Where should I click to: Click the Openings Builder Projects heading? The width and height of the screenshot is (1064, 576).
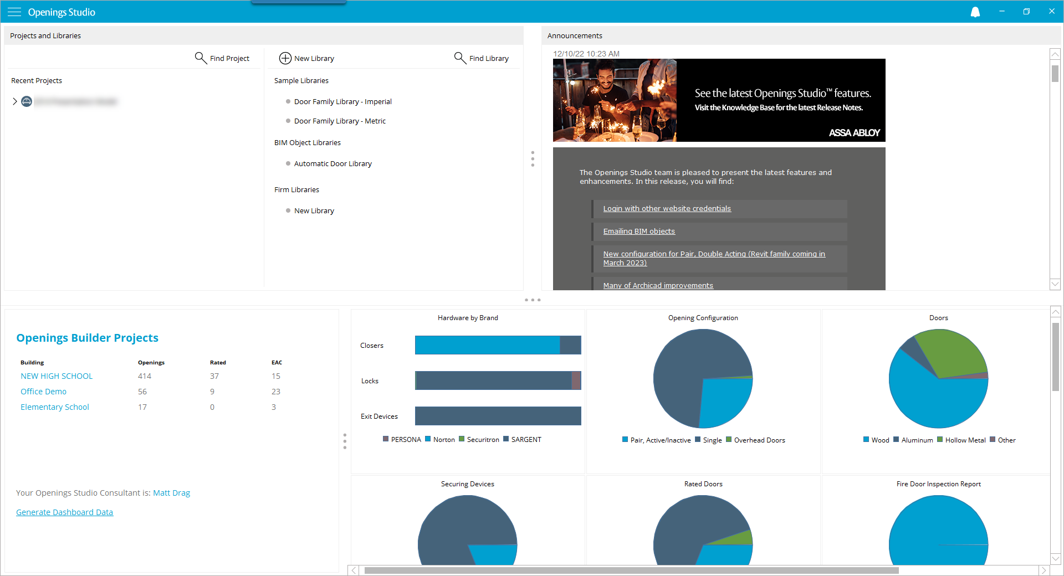point(87,338)
